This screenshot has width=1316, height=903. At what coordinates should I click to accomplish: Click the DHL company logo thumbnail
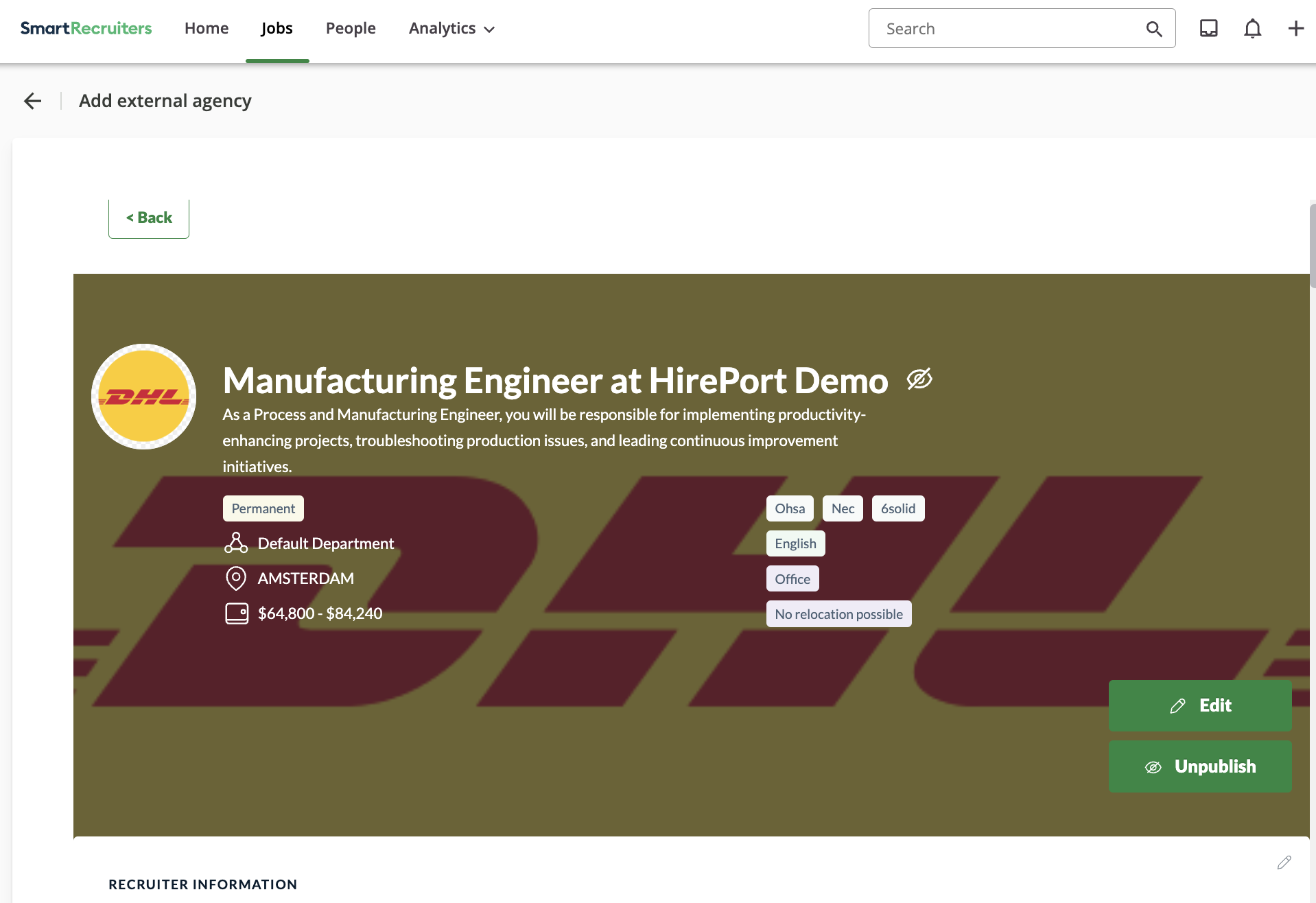point(144,397)
